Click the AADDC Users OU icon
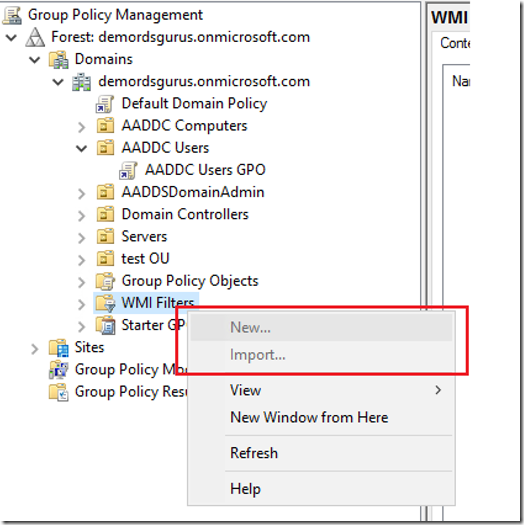The height and width of the screenshot is (525, 524). click(x=105, y=148)
